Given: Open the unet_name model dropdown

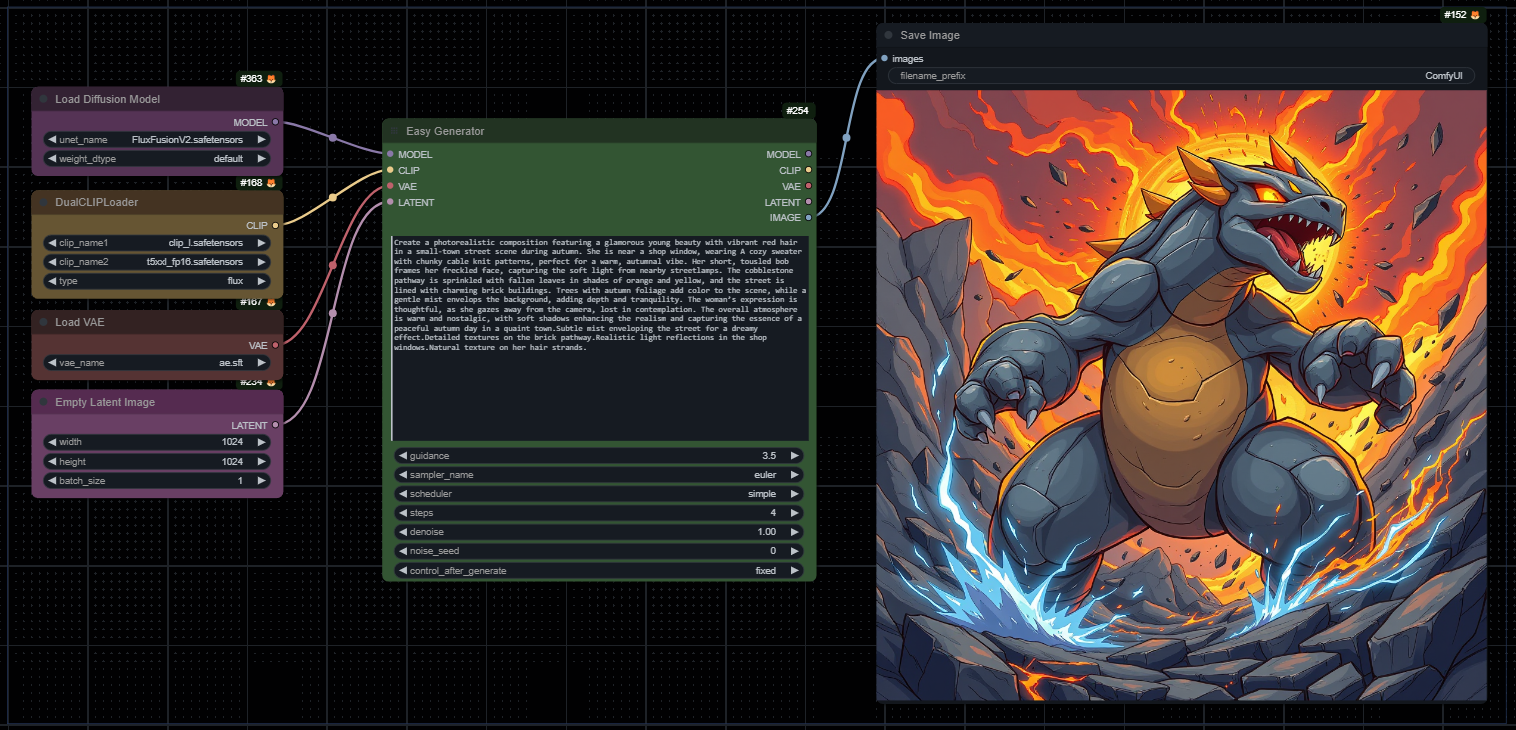Looking at the screenshot, I should tap(157, 140).
